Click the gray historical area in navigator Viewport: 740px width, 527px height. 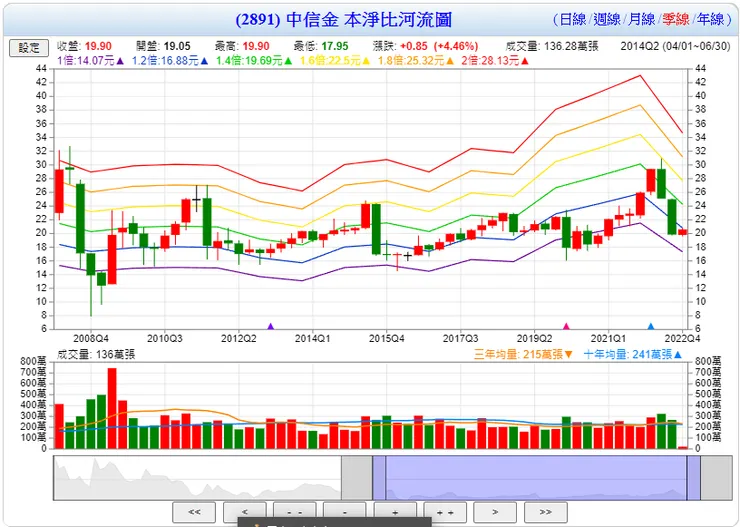(197, 477)
